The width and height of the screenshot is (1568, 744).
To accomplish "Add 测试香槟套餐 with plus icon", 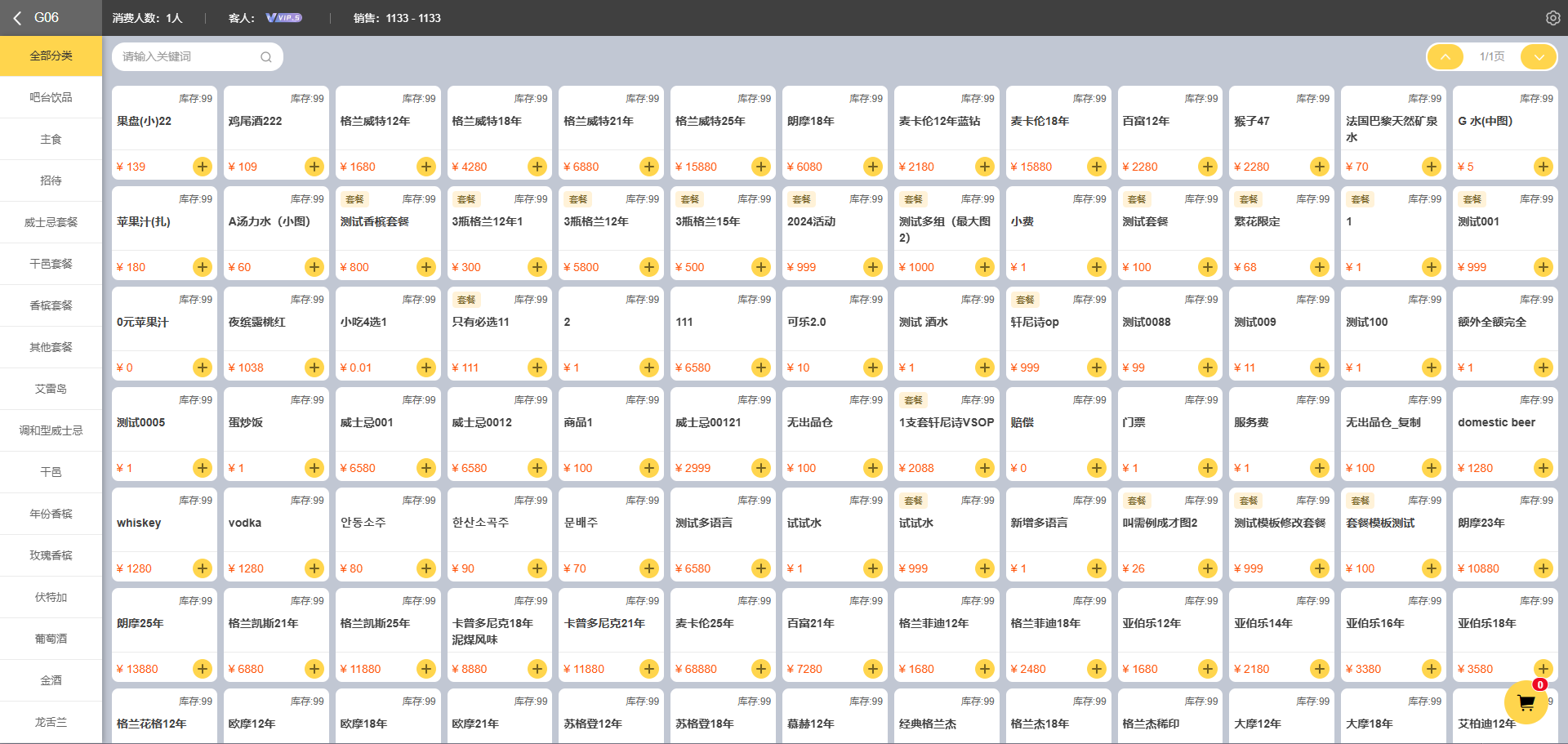I will pyautogui.click(x=425, y=267).
